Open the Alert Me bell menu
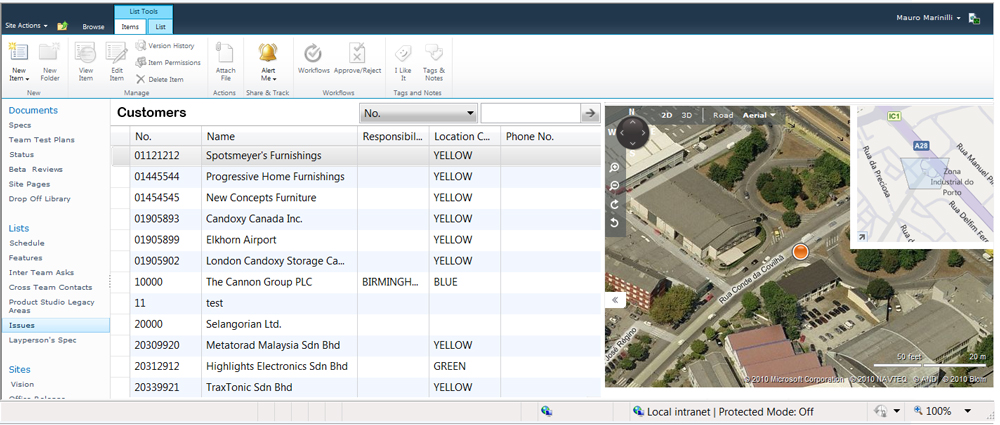Viewport: 1000px width, 425px height. point(268,62)
